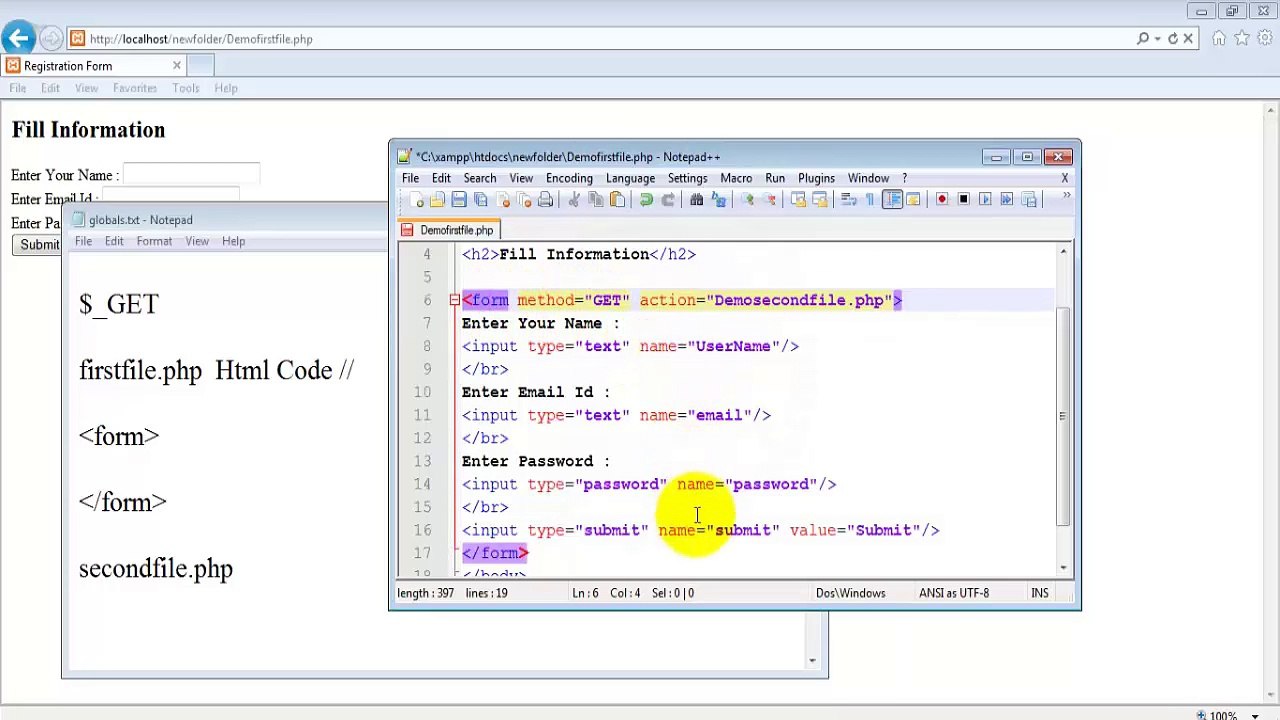Open the IE address bar search dropdown arrow
This screenshot has width=1280, height=720.
(1158, 39)
